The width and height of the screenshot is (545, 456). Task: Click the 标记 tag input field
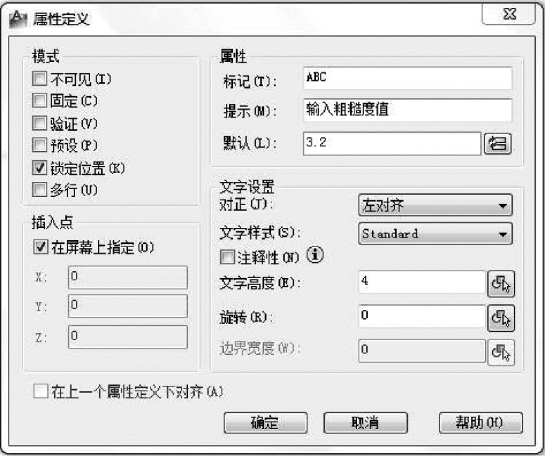408,78
